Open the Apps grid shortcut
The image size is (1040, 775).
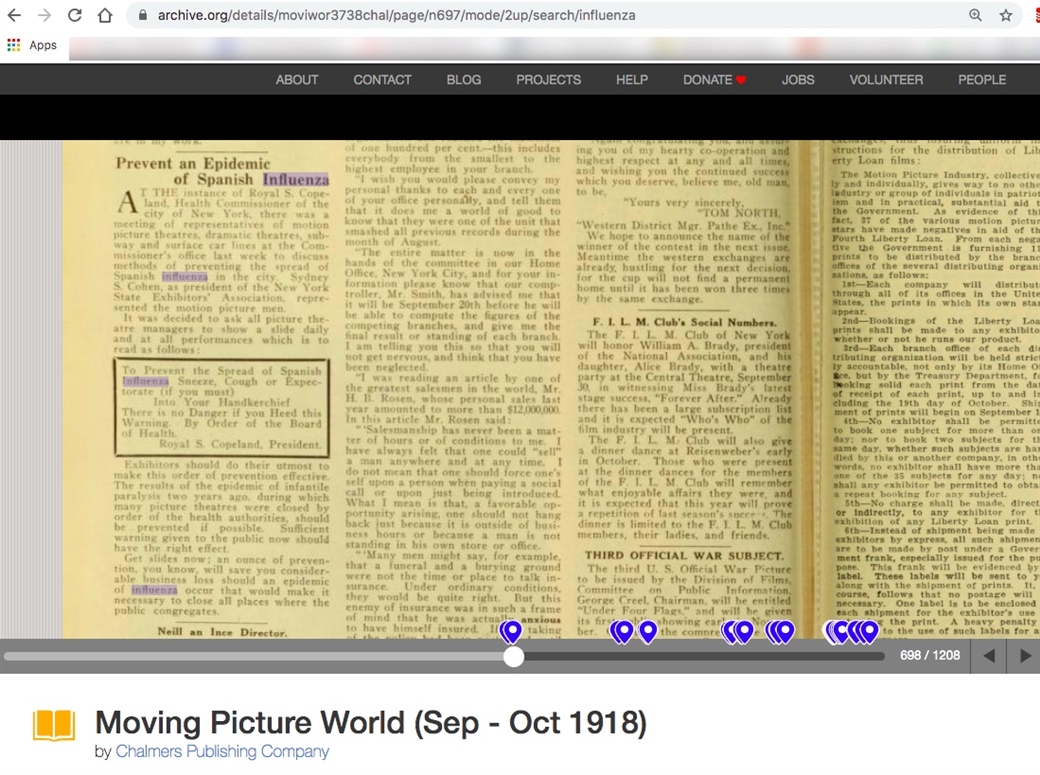click(31, 45)
